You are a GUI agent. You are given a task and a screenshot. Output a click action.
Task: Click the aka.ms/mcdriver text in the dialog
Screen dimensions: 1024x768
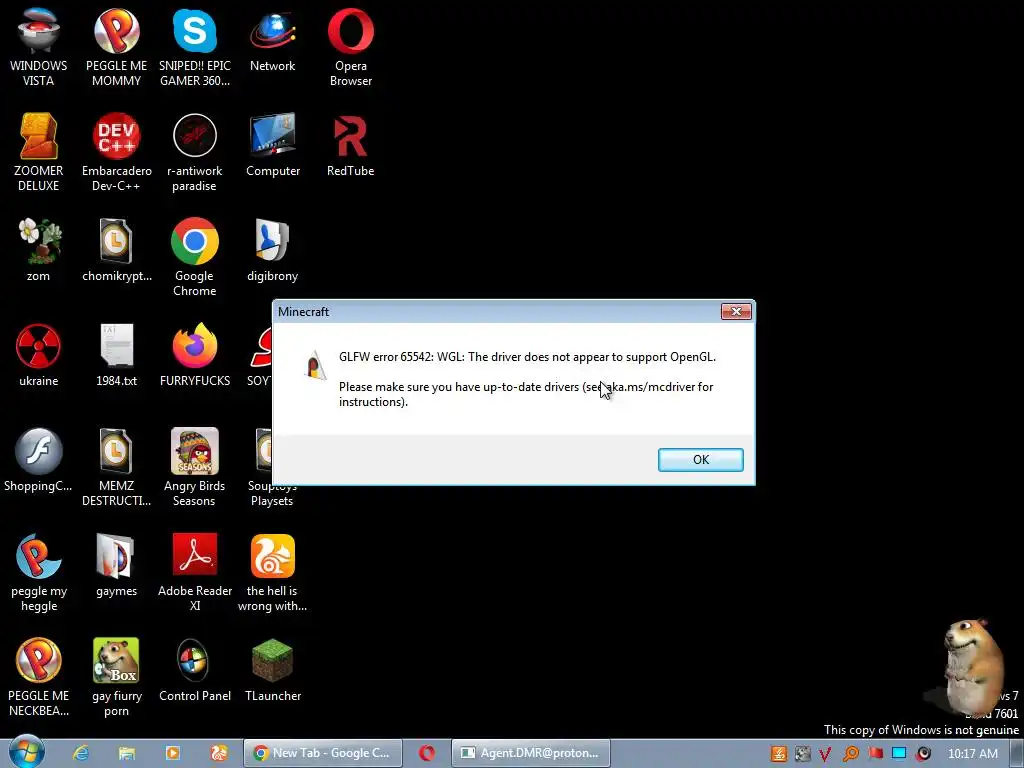[x=650, y=387]
